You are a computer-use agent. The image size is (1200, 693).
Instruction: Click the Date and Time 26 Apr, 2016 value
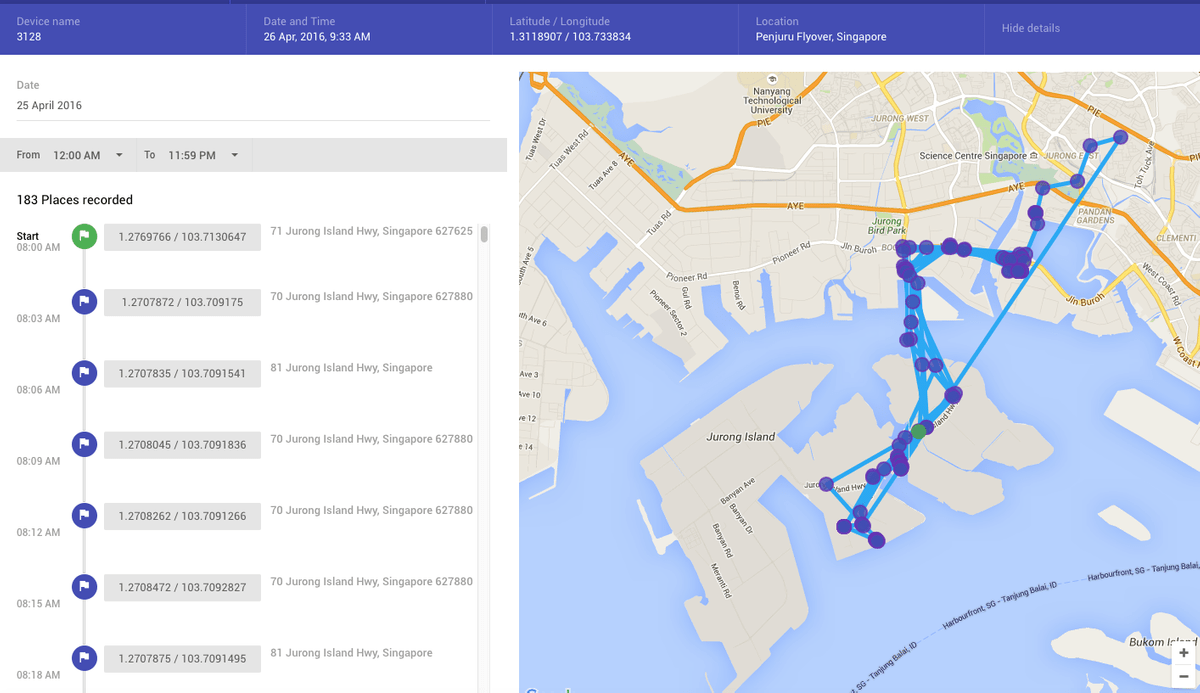[317, 37]
